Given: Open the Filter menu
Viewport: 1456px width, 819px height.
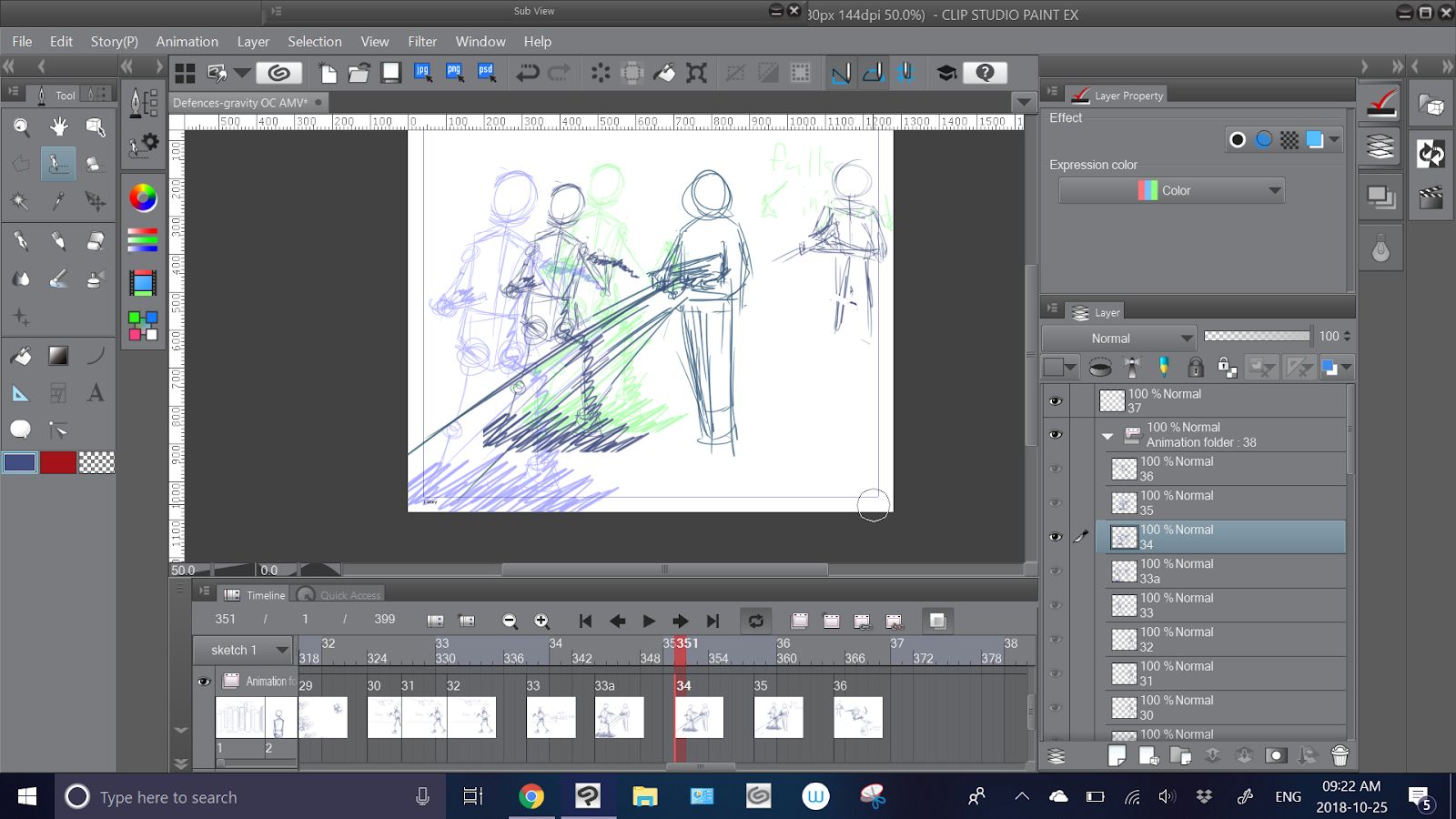Looking at the screenshot, I should tap(422, 42).
